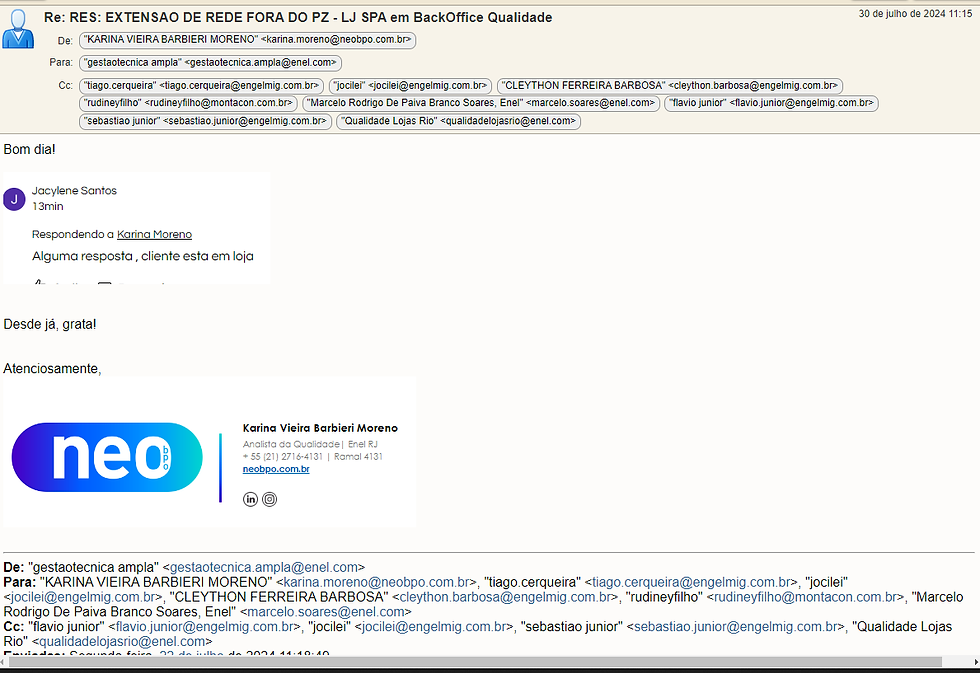Open neobpo.com.br link in signature

tap(276, 469)
